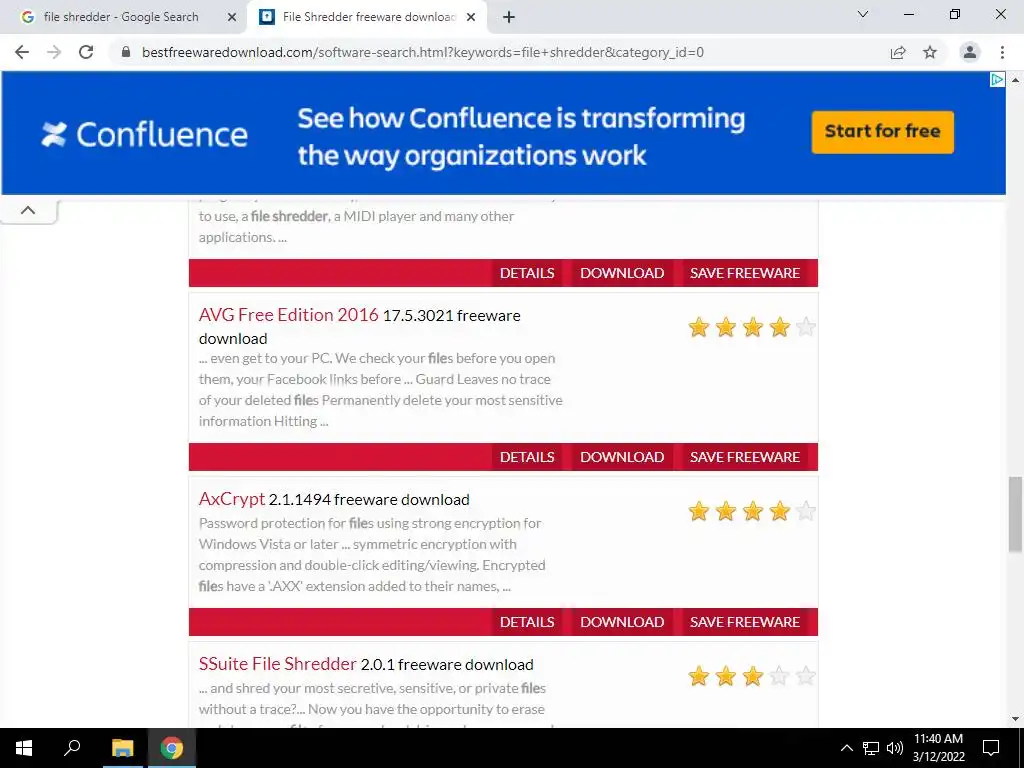
Task: Open the Chrome profile avatar
Action: point(970,52)
